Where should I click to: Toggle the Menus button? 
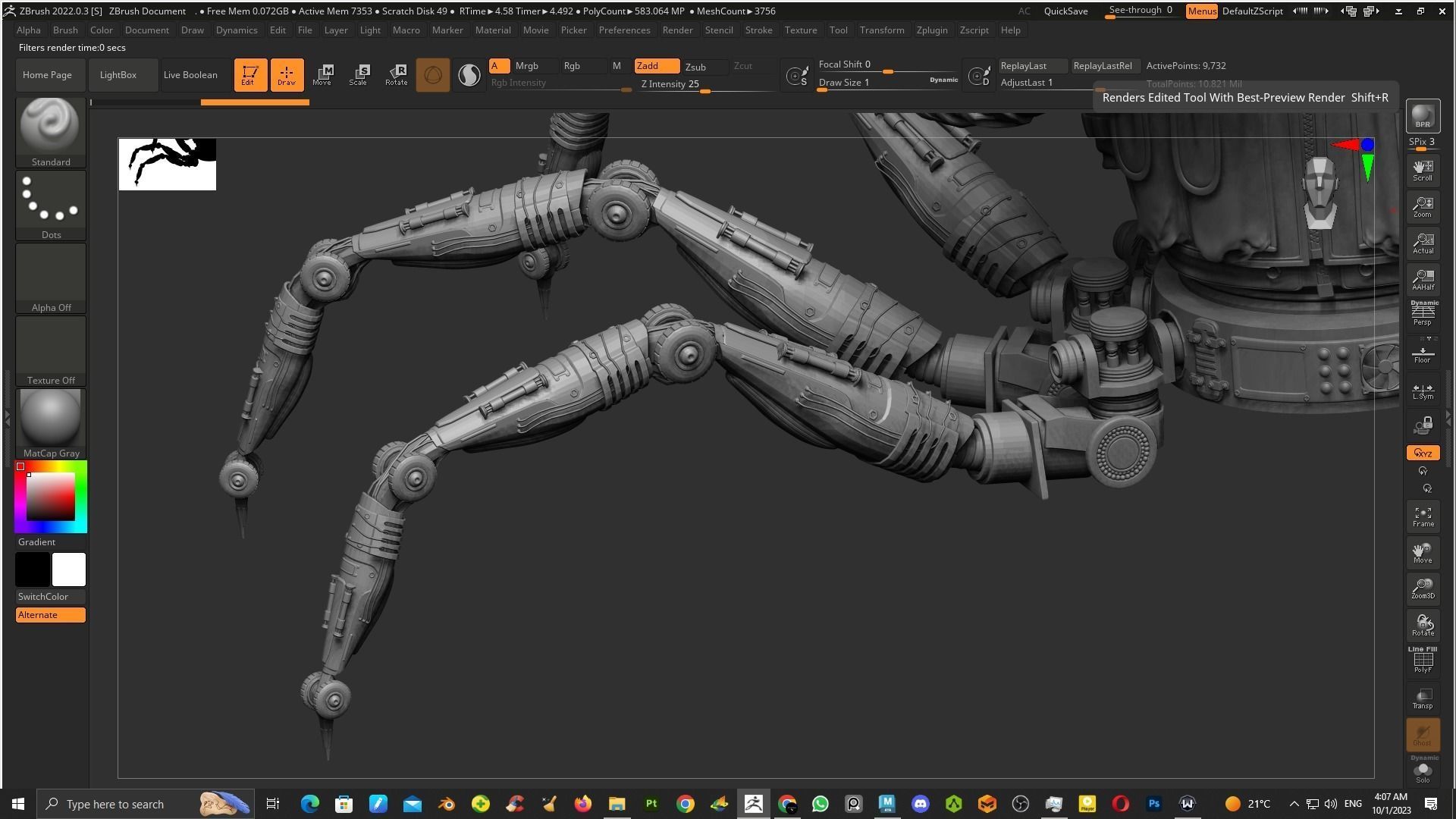[x=1201, y=11]
